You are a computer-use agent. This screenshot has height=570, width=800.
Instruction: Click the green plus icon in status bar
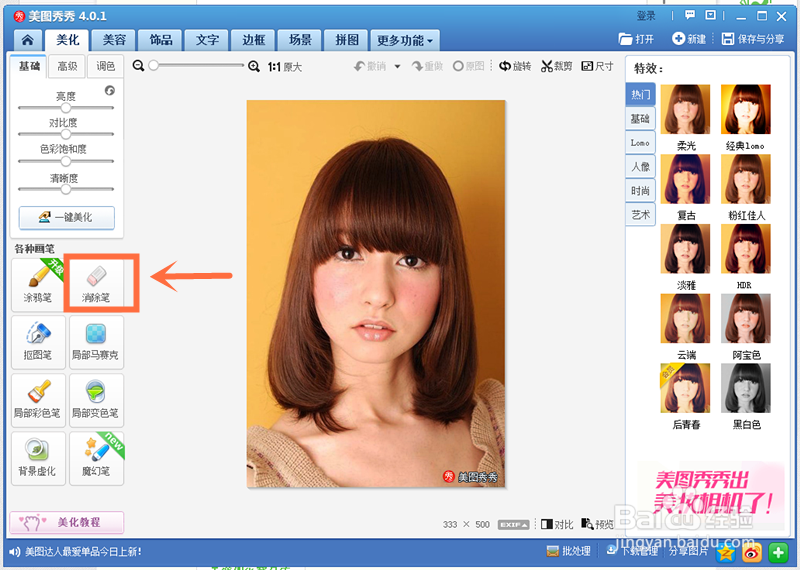tap(778, 552)
